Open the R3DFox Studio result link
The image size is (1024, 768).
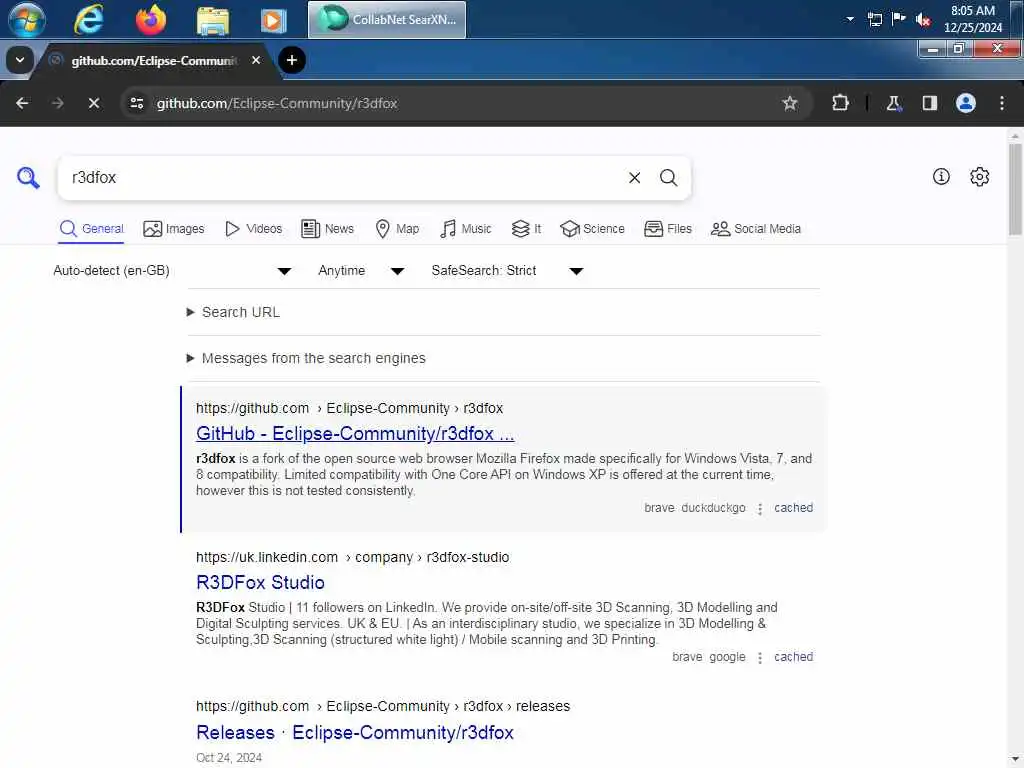click(x=260, y=583)
